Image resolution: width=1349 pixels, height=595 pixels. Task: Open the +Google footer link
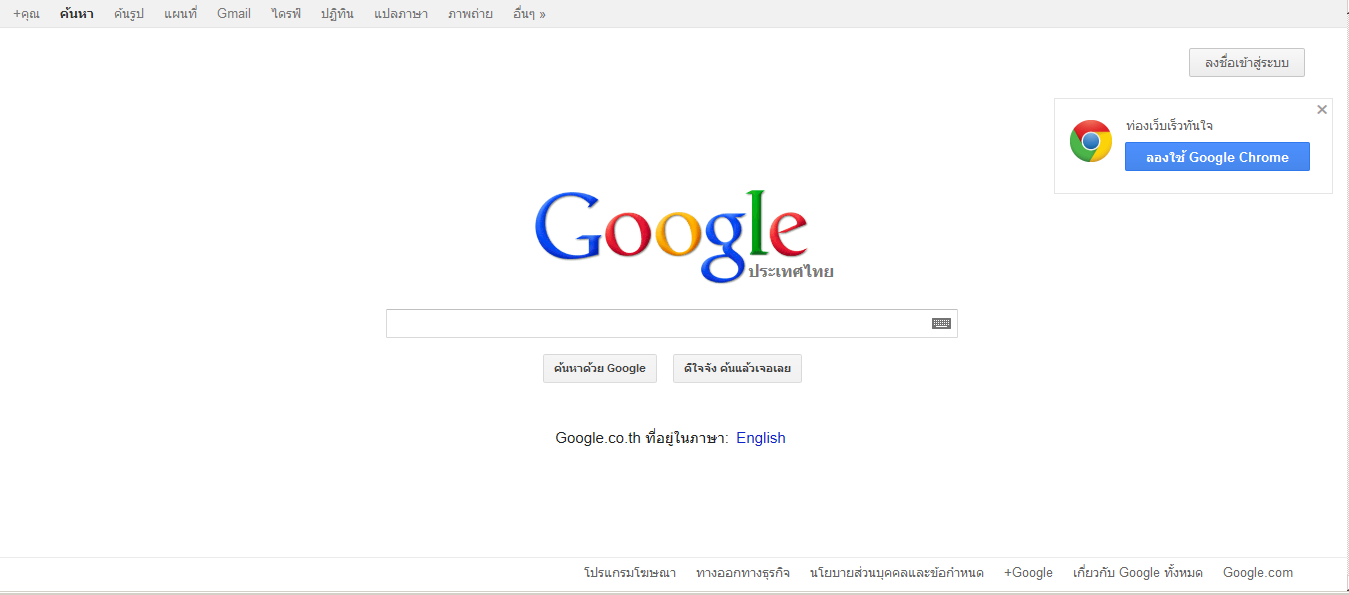click(1028, 573)
